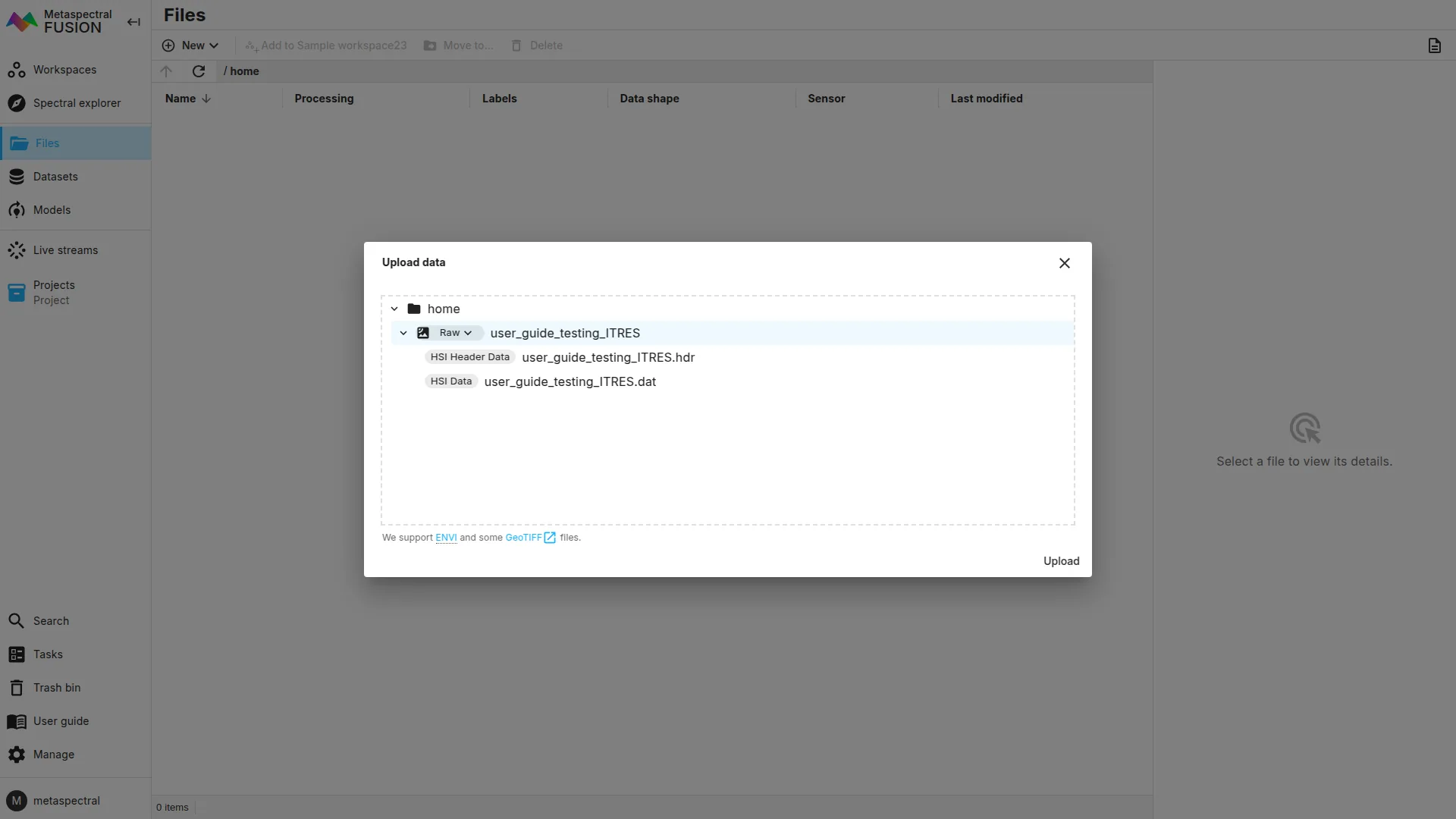The width and height of the screenshot is (1456, 819).
Task: Open the Tasks panel icon
Action: click(x=17, y=654)
